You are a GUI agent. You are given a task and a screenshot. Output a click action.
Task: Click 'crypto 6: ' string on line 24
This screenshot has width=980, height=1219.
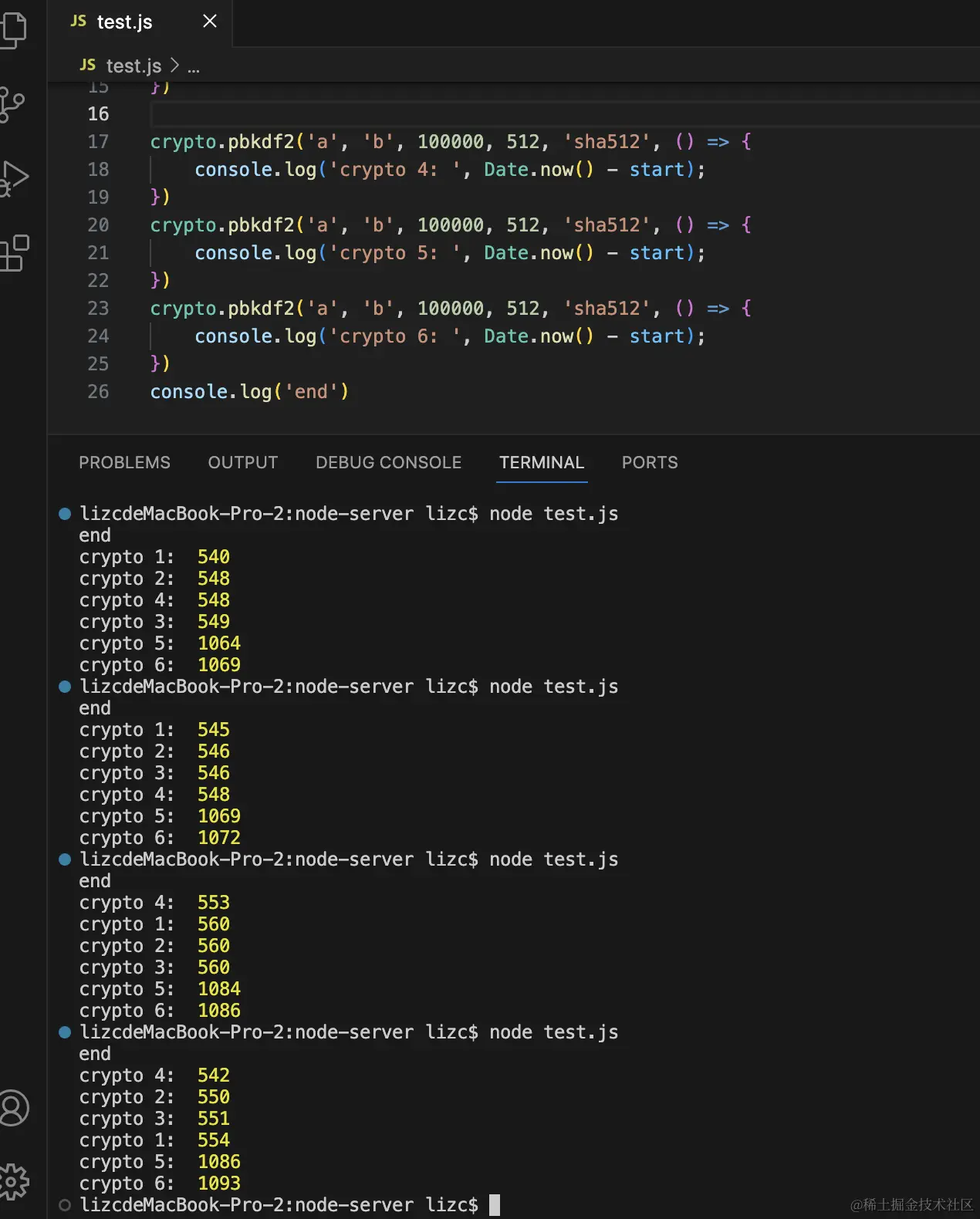394,336
